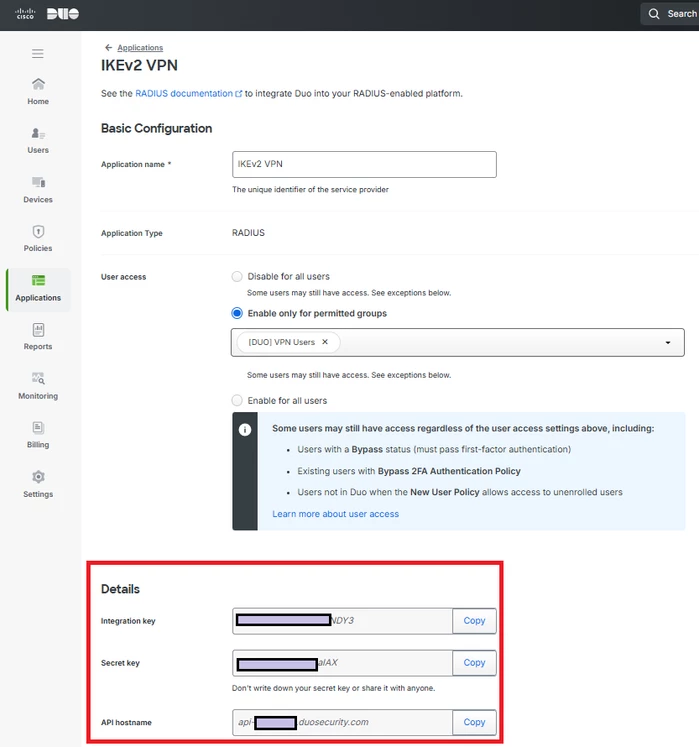The height and width of the screenshot is (747, 699).
Task: Click the Monitoring icon in sidebar
Action: (38, 379)
